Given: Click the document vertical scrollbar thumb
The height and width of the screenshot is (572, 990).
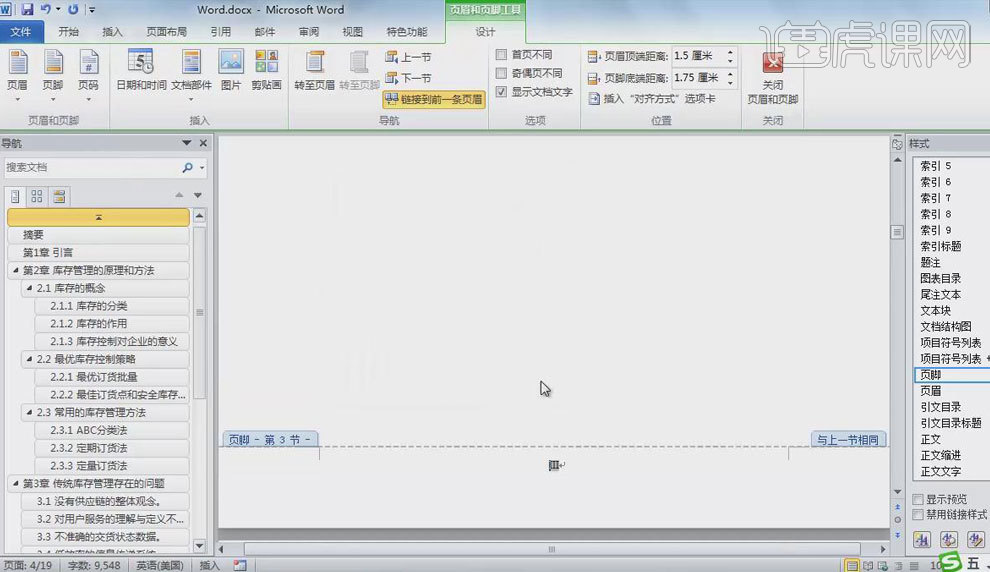Looking at the screenshot, I should [x=897, y=232].
